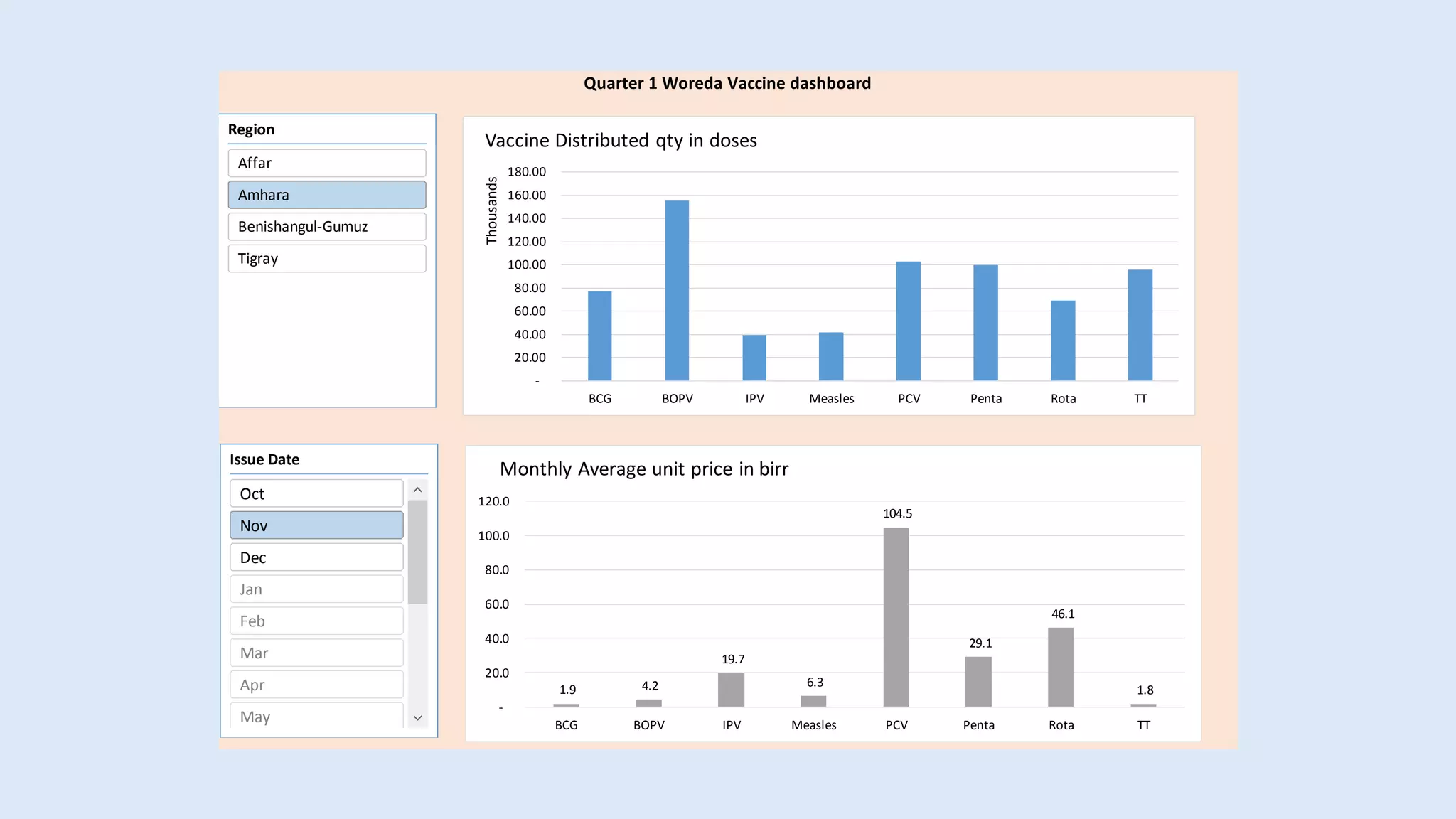Screen dimensions: 1456x819
Task: Click the Issue Date scrollbar thumb
Action: click(x=417, y=552)
